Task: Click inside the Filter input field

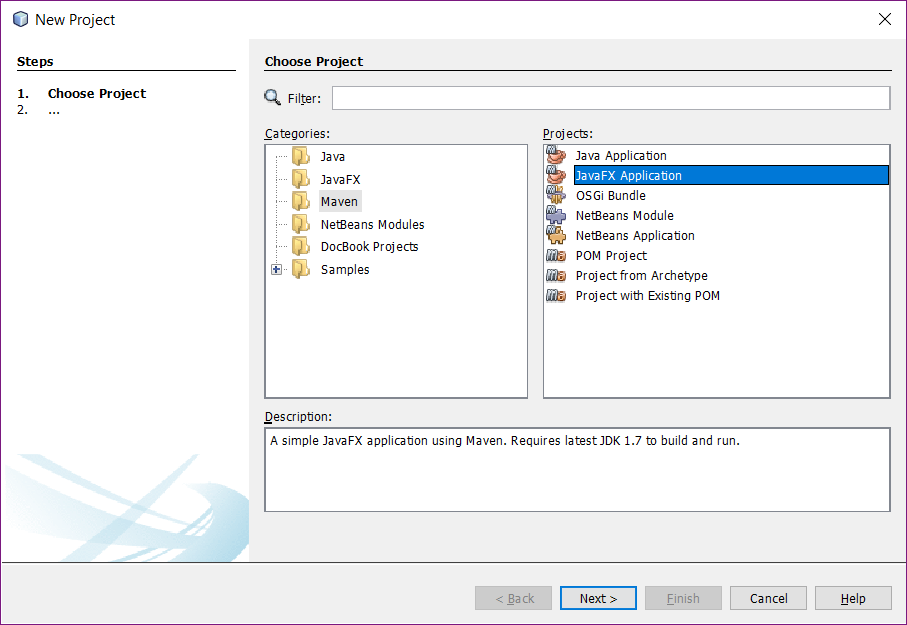Action: coord(610,97)
